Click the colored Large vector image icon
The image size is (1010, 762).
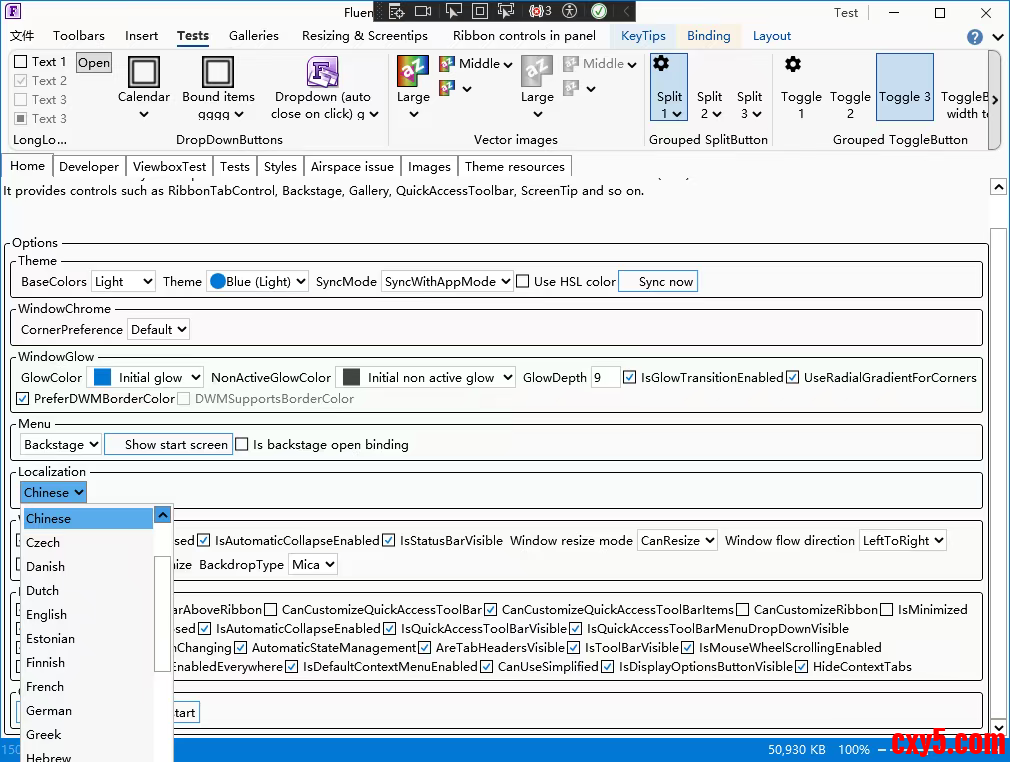(x=413, y=71)
